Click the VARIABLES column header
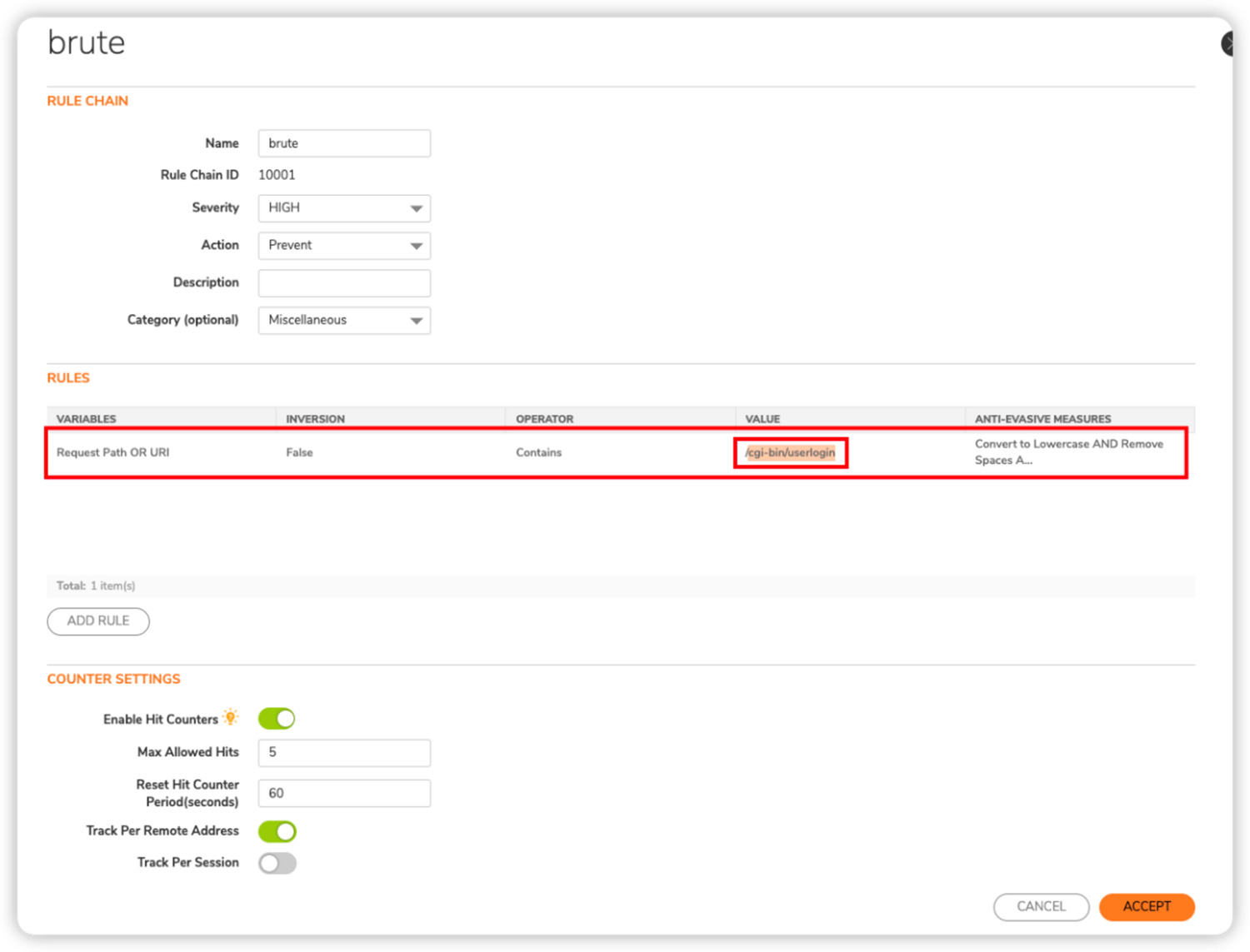This screenshot has width=1250, height=952. (x=86, y=418)
